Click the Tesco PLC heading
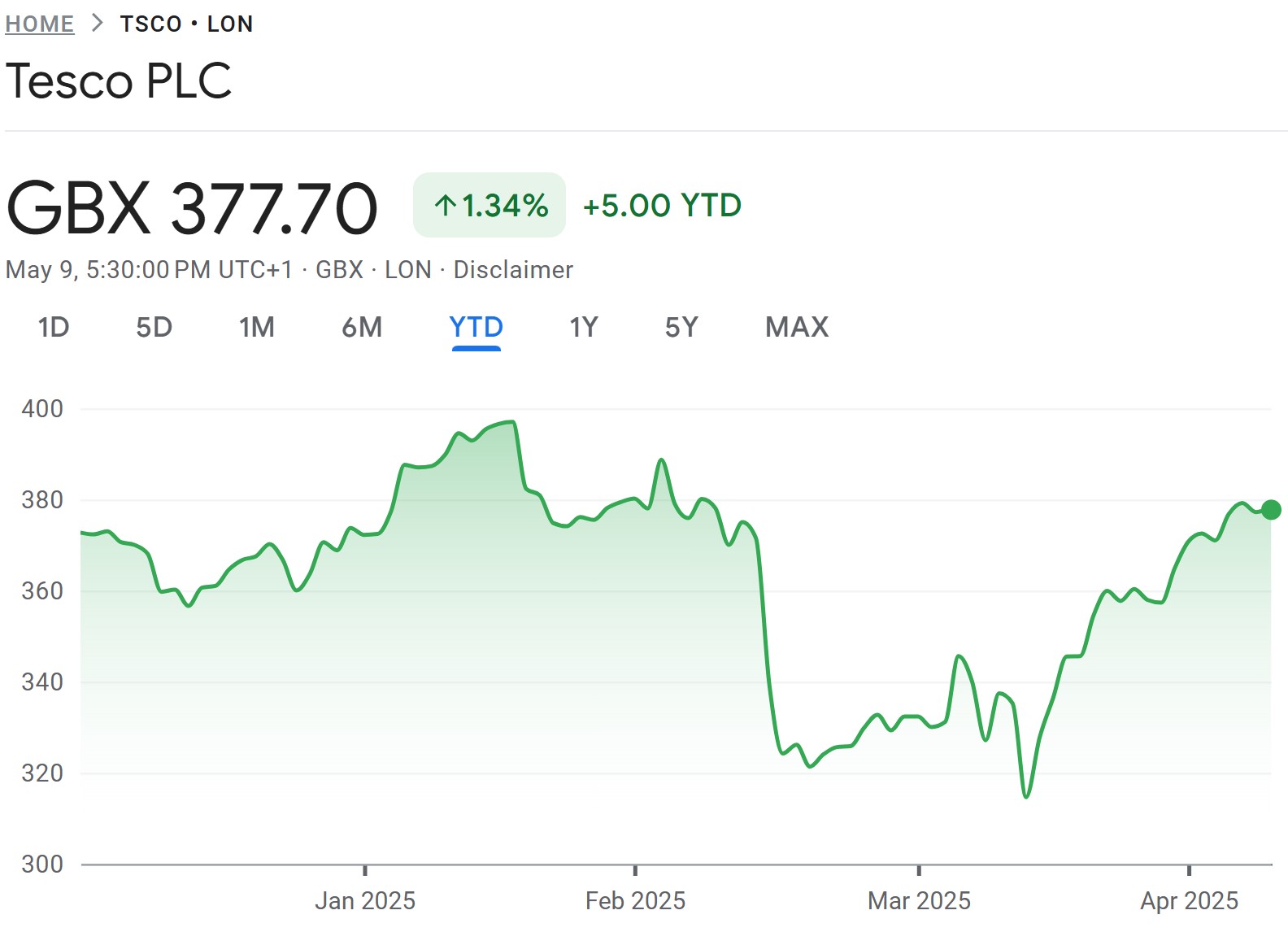 [119, 81]
